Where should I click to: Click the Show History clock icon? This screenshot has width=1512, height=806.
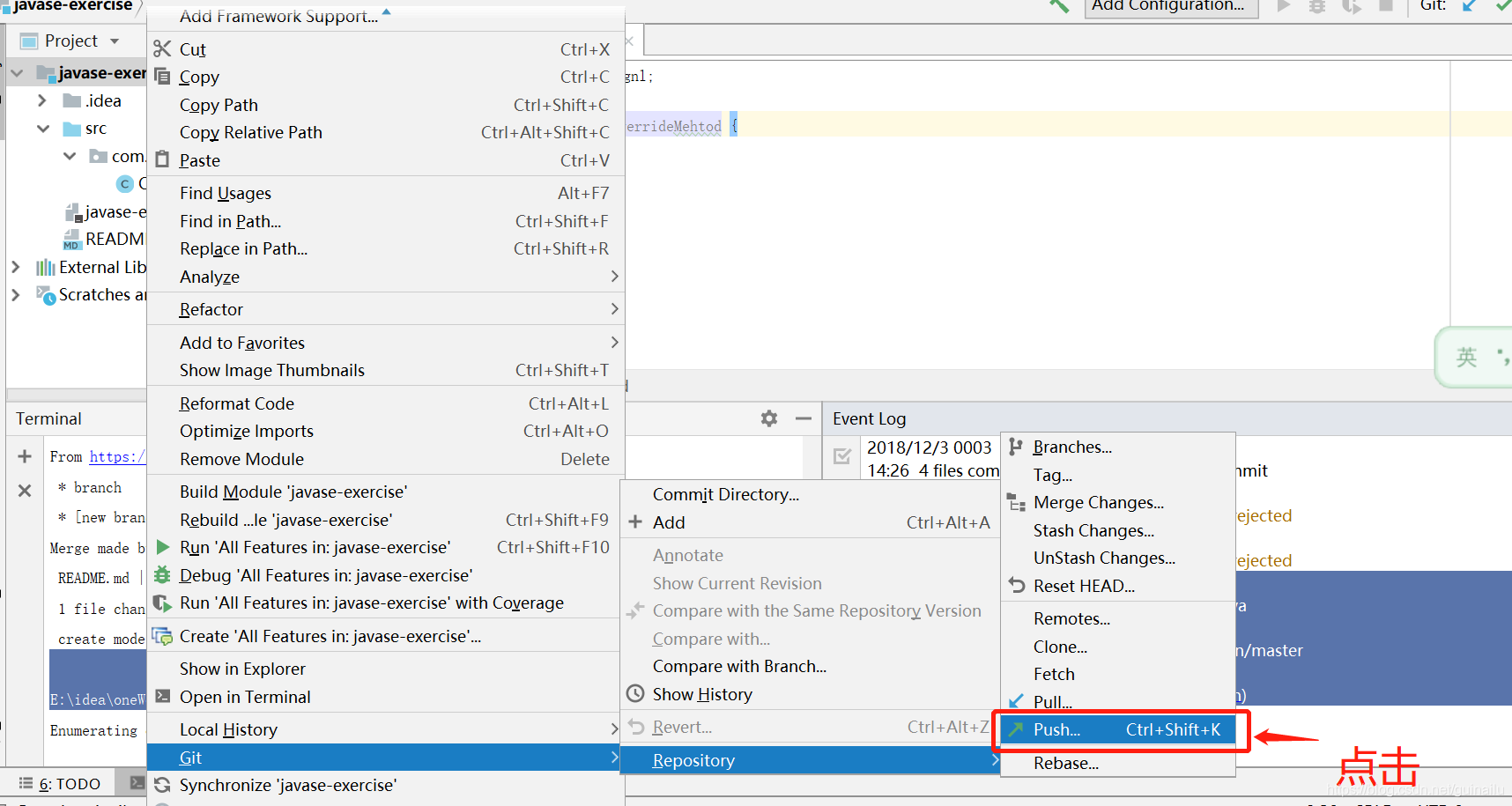coord(634,693)
